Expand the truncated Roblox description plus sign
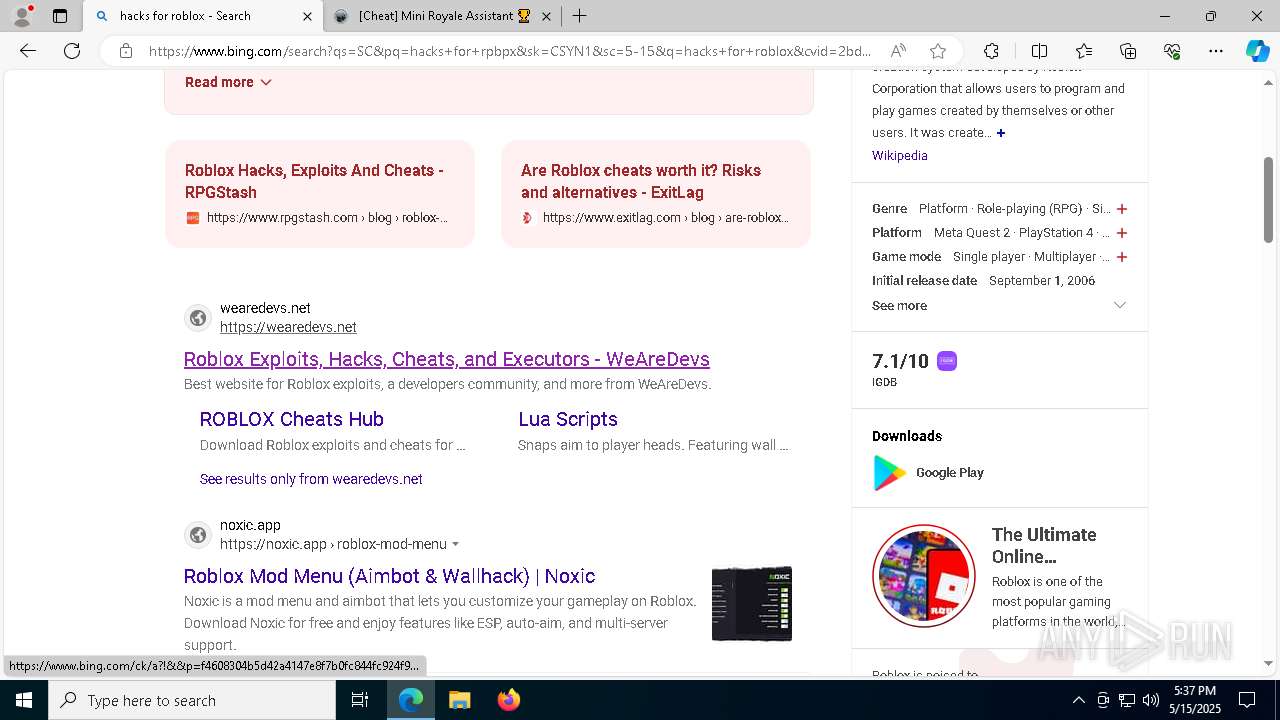The height and width of the screenshot is (720, 1280). tap(1001, 133)
